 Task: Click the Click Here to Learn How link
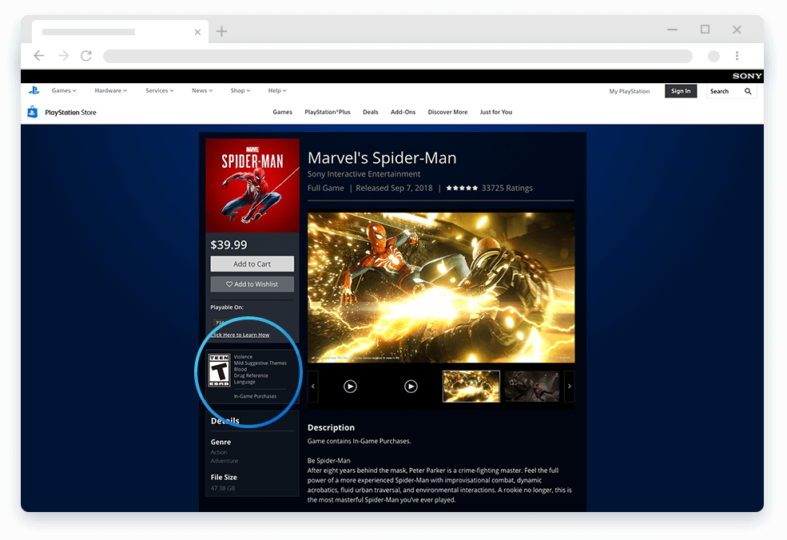click(240, 335)
